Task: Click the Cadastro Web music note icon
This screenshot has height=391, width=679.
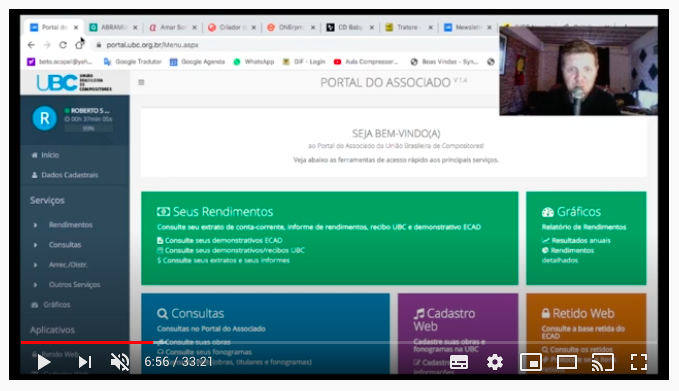Action: [x=419, y=313]
